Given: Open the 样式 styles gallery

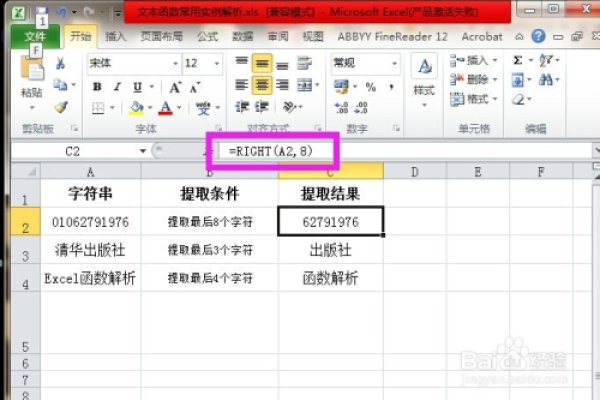Looking at the screenshot, I should (424, 80).
